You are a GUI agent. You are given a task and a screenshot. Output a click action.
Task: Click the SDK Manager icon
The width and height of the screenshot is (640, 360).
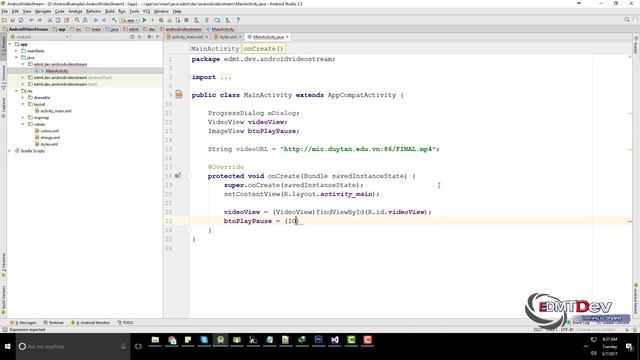pos(228,20)
